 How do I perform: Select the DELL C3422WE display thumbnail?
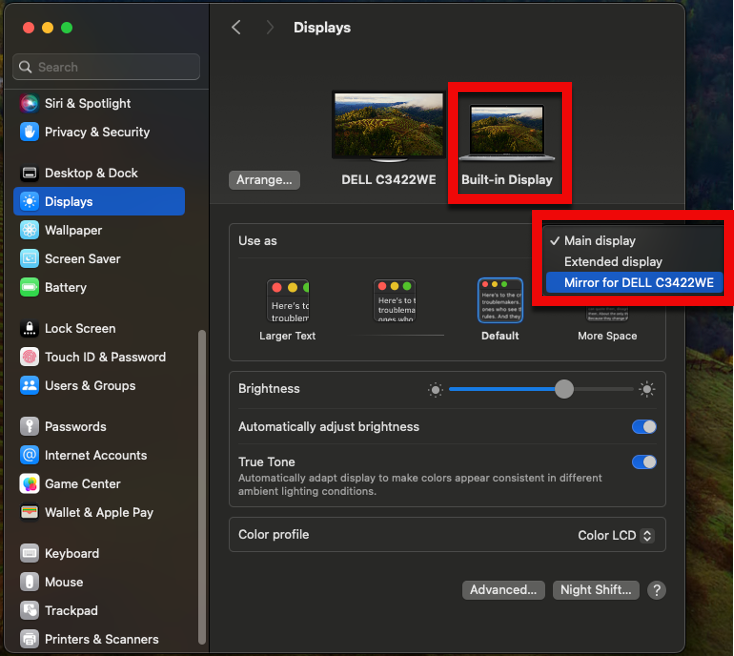[388, 126]
